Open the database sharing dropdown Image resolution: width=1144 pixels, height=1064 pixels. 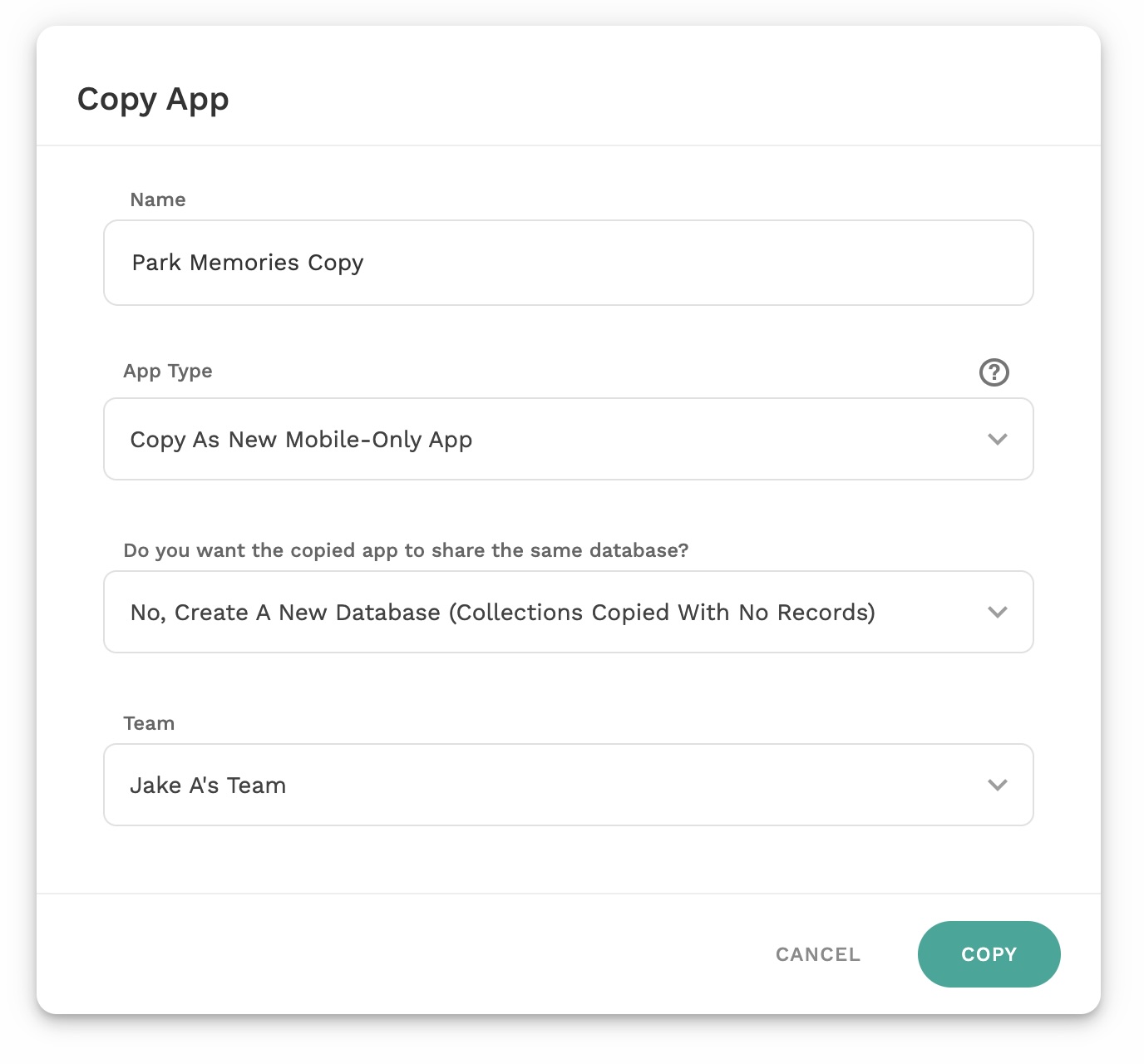click(568, 612)
